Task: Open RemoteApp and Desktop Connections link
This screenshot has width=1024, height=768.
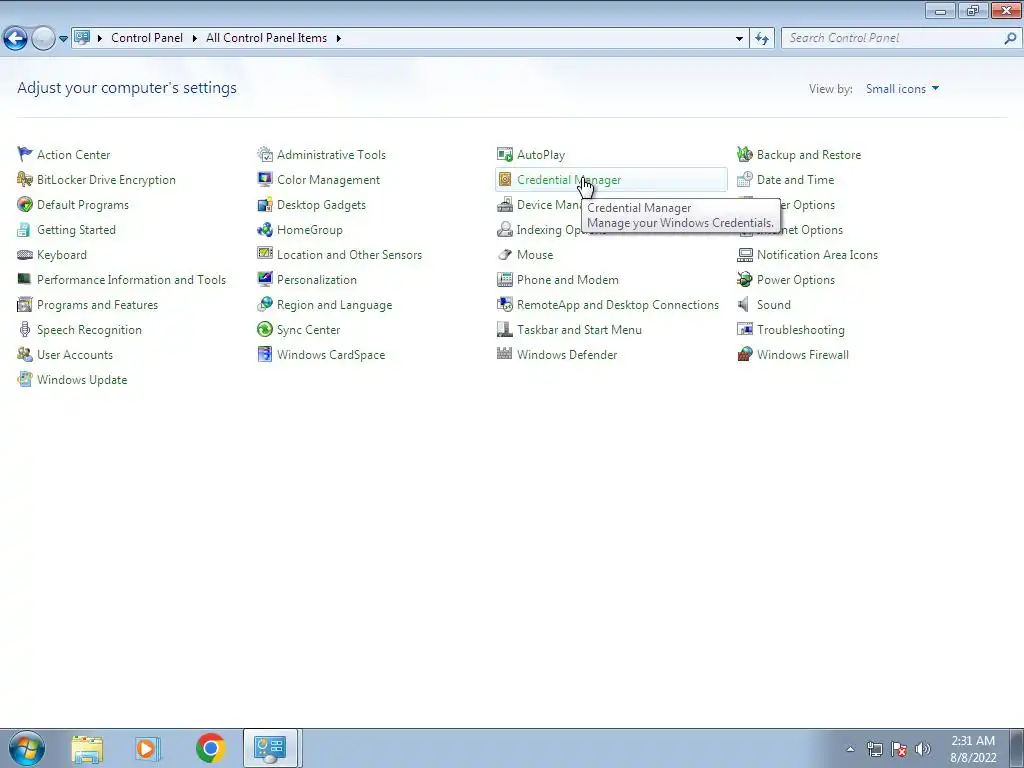Action: pos(618,305)
